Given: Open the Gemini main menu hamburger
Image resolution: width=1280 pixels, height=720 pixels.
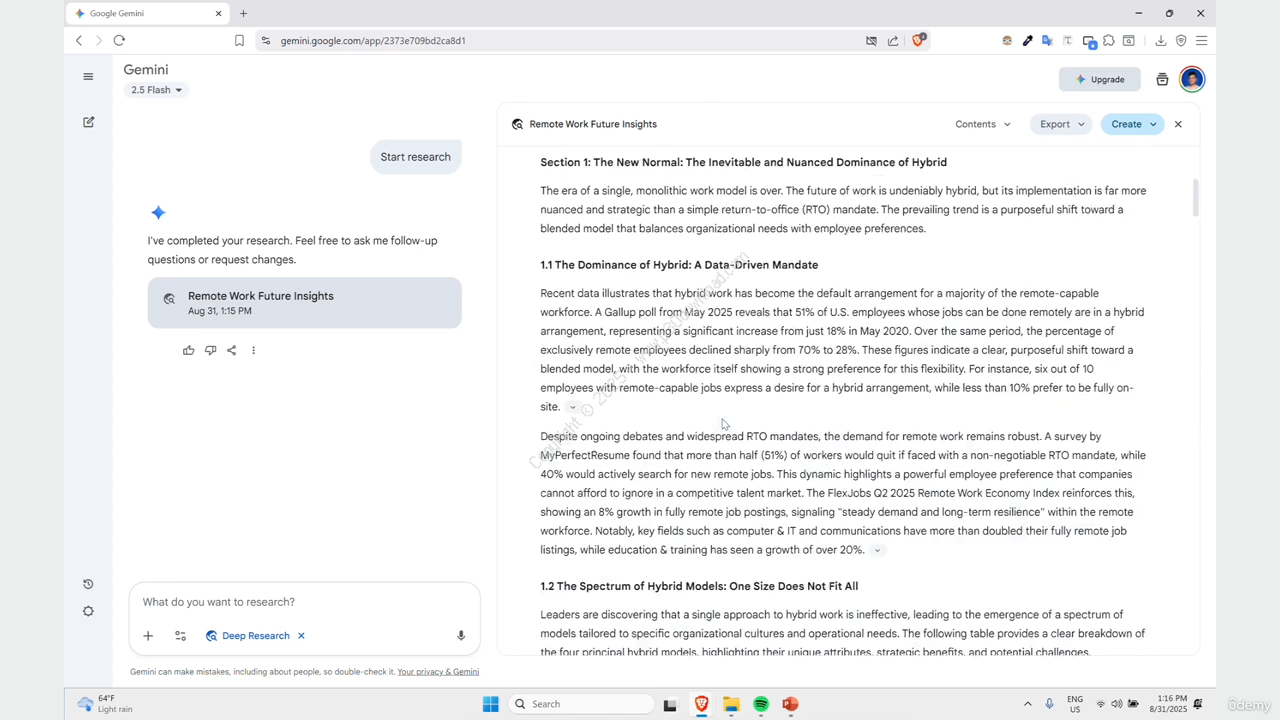Looking at the screenshot, I should [88, 77].
